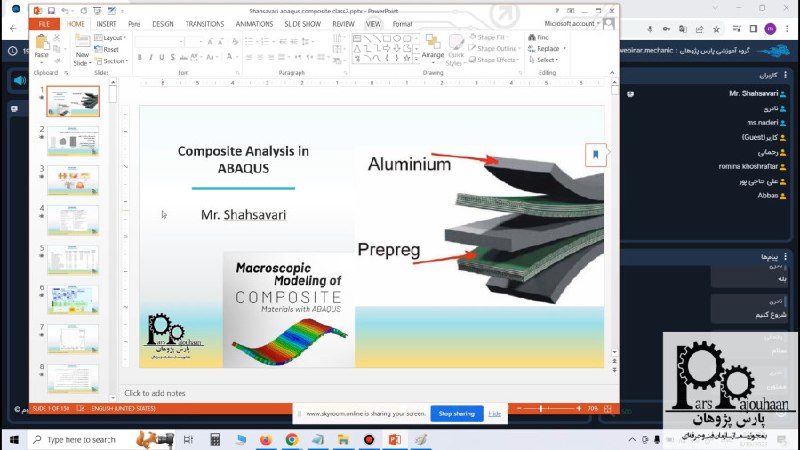Viewport: 800px width, 450px height.
Task: Select the oval shape in shapes gallery
Action: tap(396, 39)
